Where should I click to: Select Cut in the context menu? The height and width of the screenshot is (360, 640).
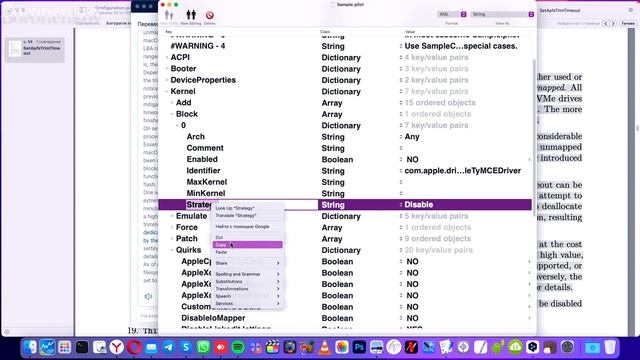pos(247,237)
